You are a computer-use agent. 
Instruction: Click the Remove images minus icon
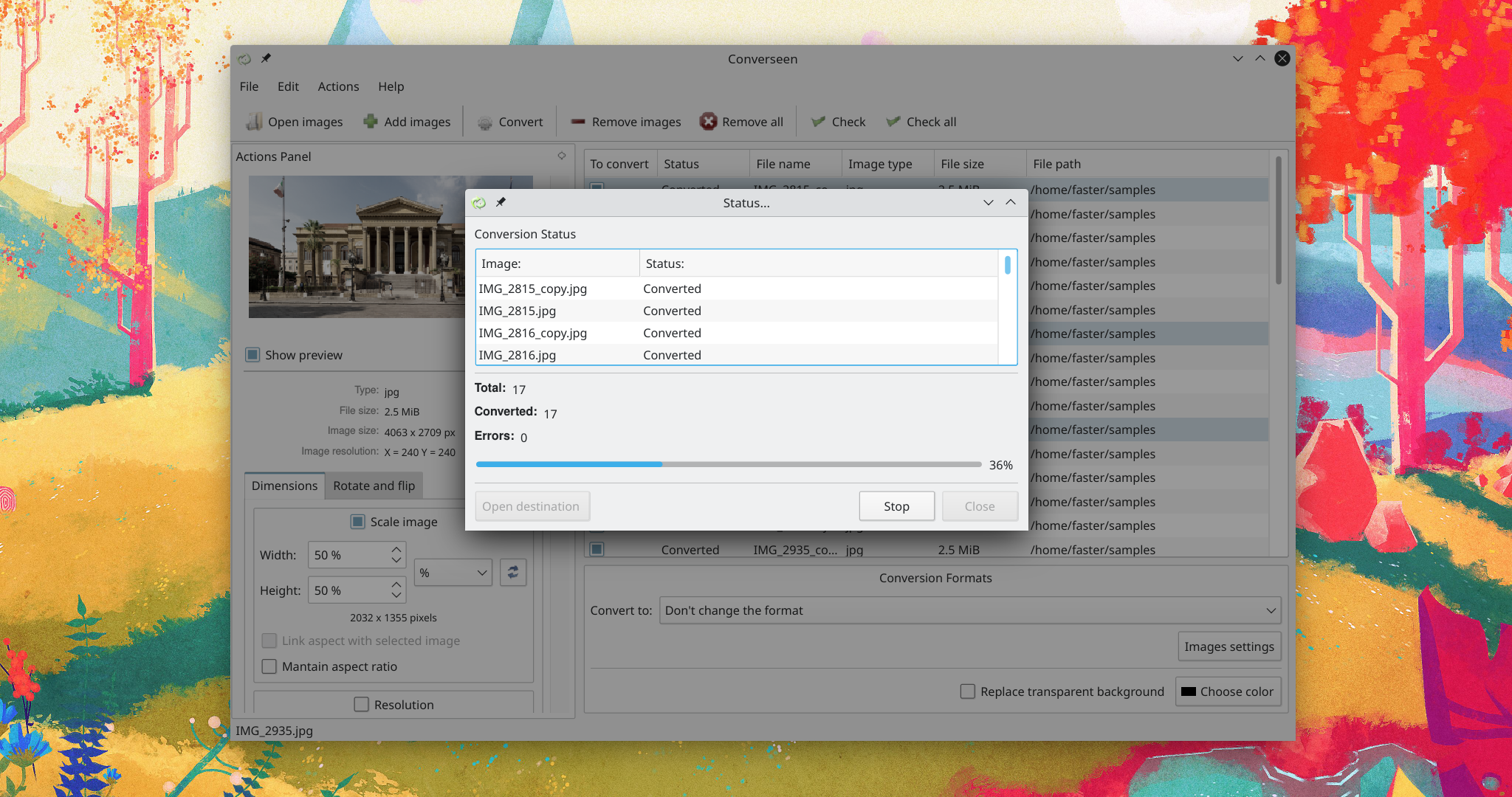578,122
